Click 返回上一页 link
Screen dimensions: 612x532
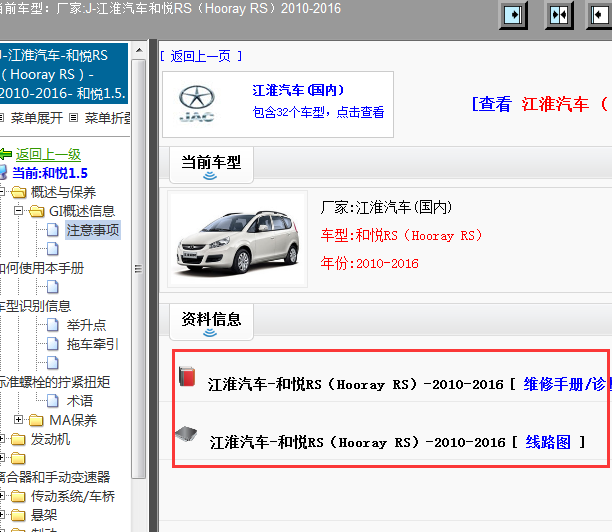tap(201, 56)
